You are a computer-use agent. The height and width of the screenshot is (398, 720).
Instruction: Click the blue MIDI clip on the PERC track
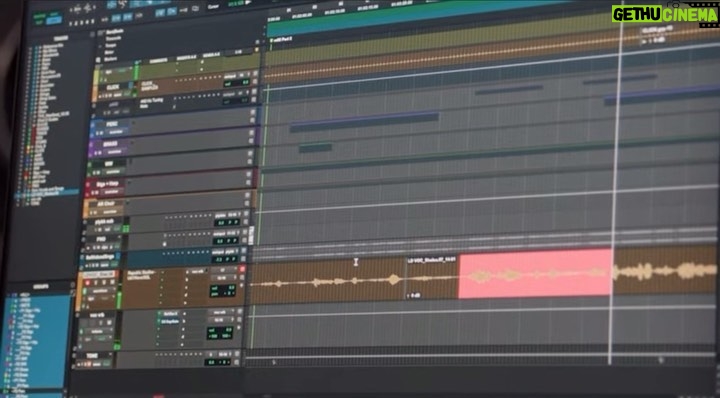(x=364, y=121)
